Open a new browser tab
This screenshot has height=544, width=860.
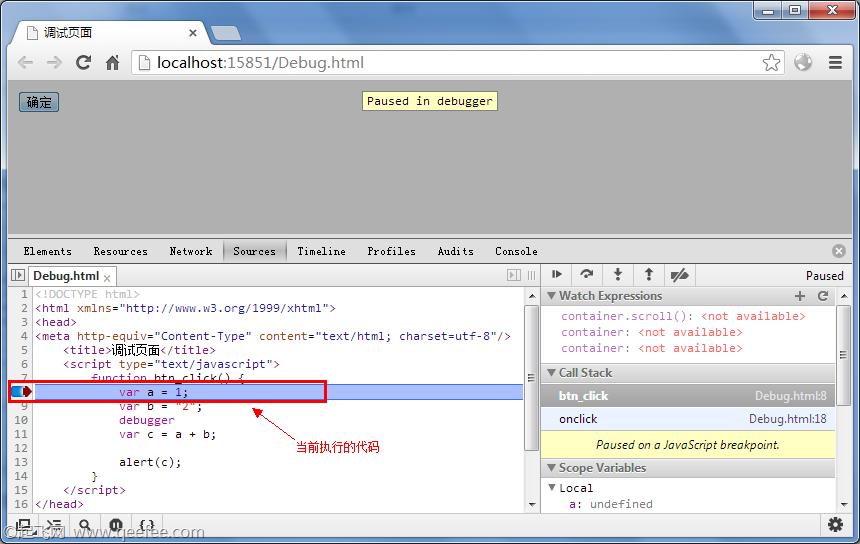pyautogui.click(x=226, y=33)
